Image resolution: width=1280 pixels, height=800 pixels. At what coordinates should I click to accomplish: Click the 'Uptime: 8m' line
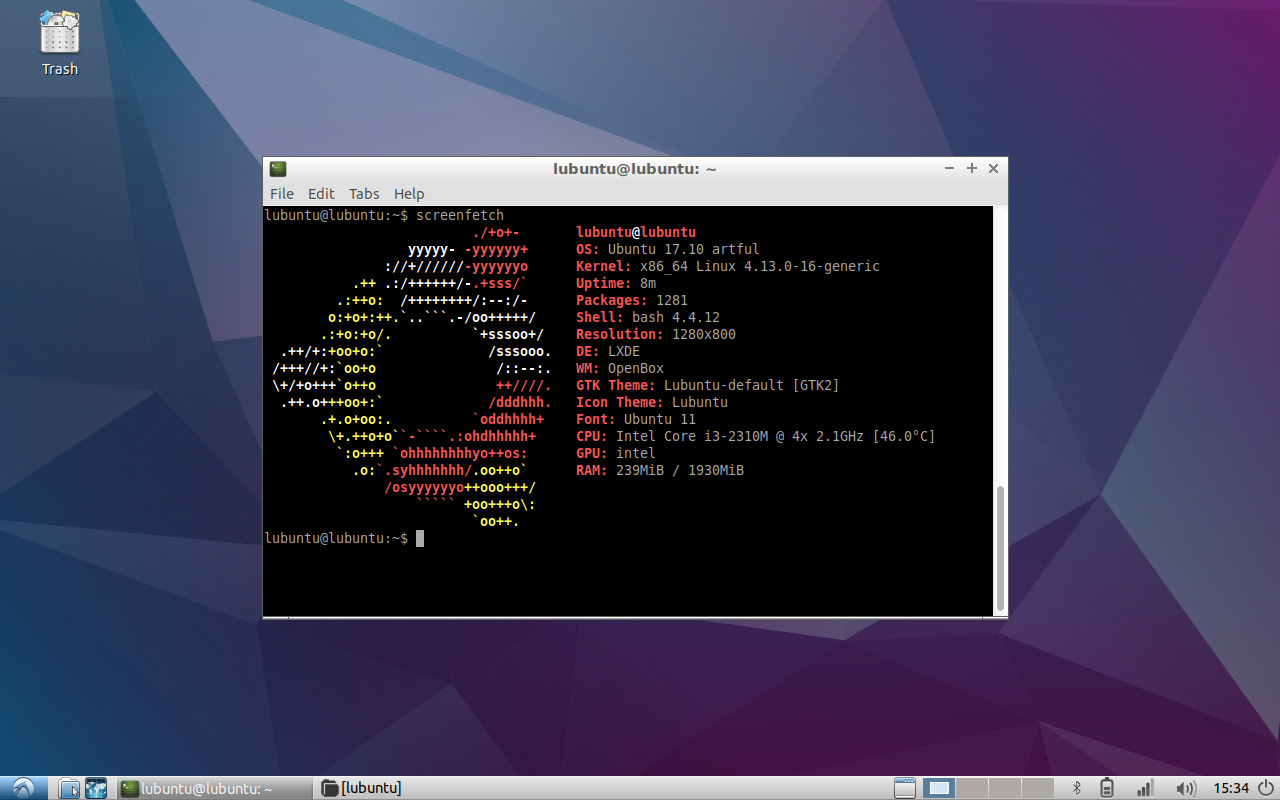tap(616, 284)
